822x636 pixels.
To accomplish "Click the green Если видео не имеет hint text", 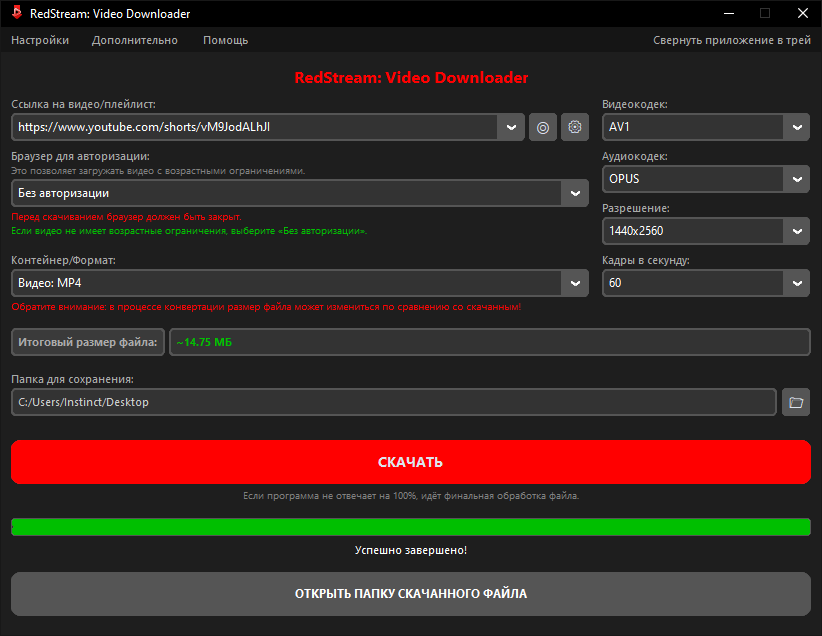I will [189, 231].
